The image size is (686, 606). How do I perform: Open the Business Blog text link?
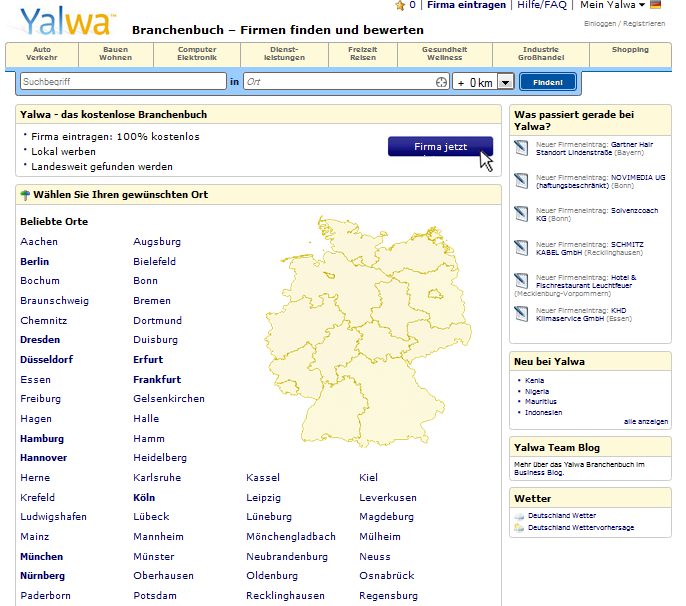[x=539, y=473]
